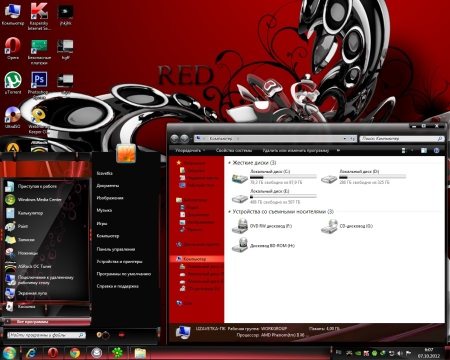
Task: Open the Упорядочить dropdown menu
Action: point(190,150)
